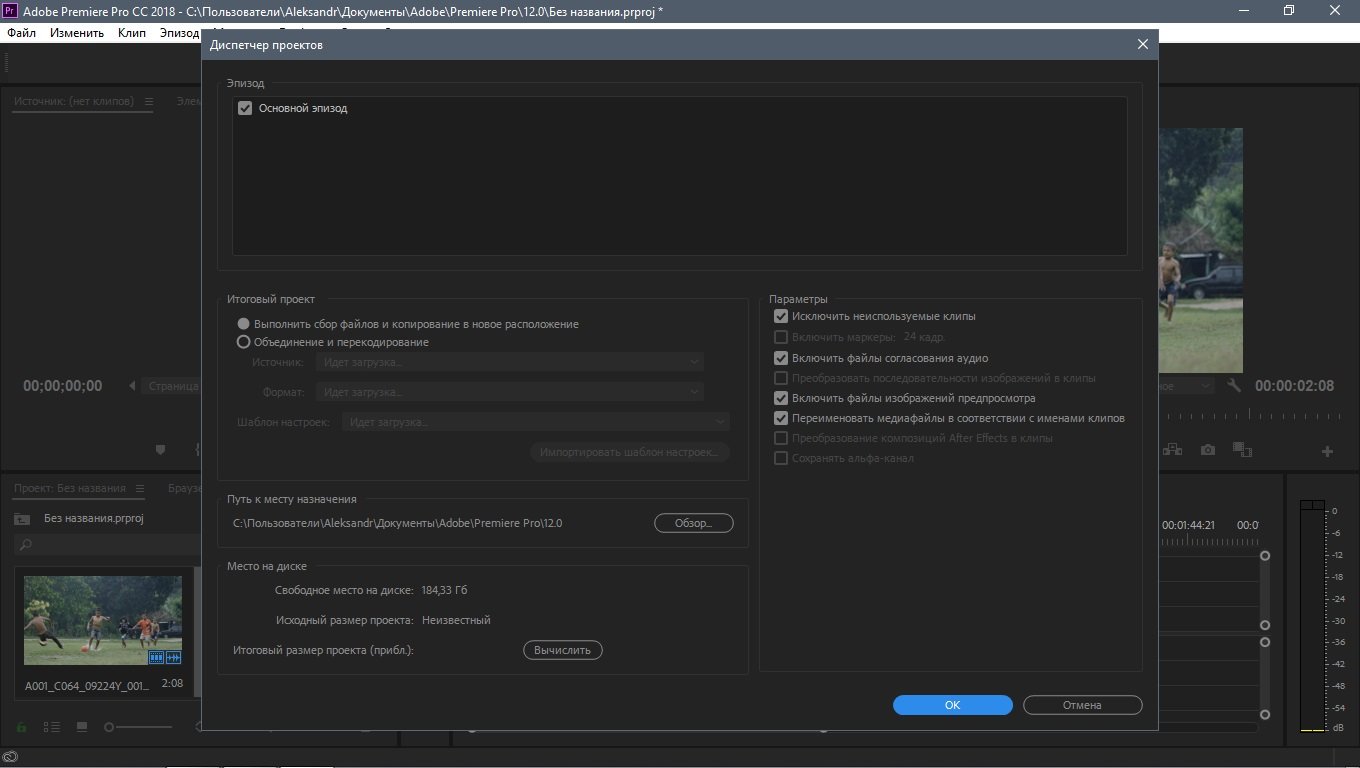Viewport: 1360px width, 768px height.
Task: Click the Export Frame camera icon
Action: tap(1208, 451)
